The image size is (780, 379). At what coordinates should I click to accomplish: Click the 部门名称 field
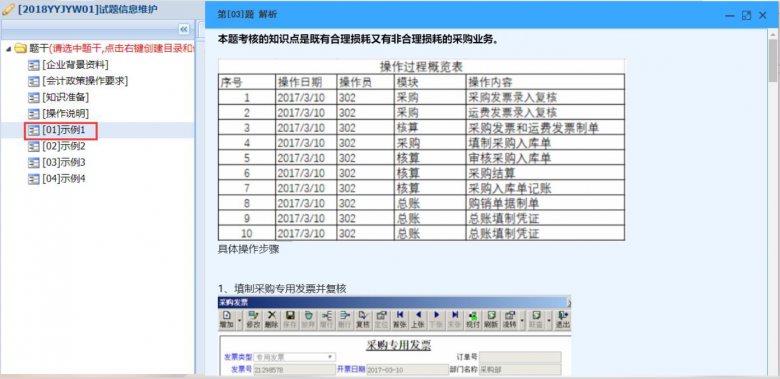(520, 370)
